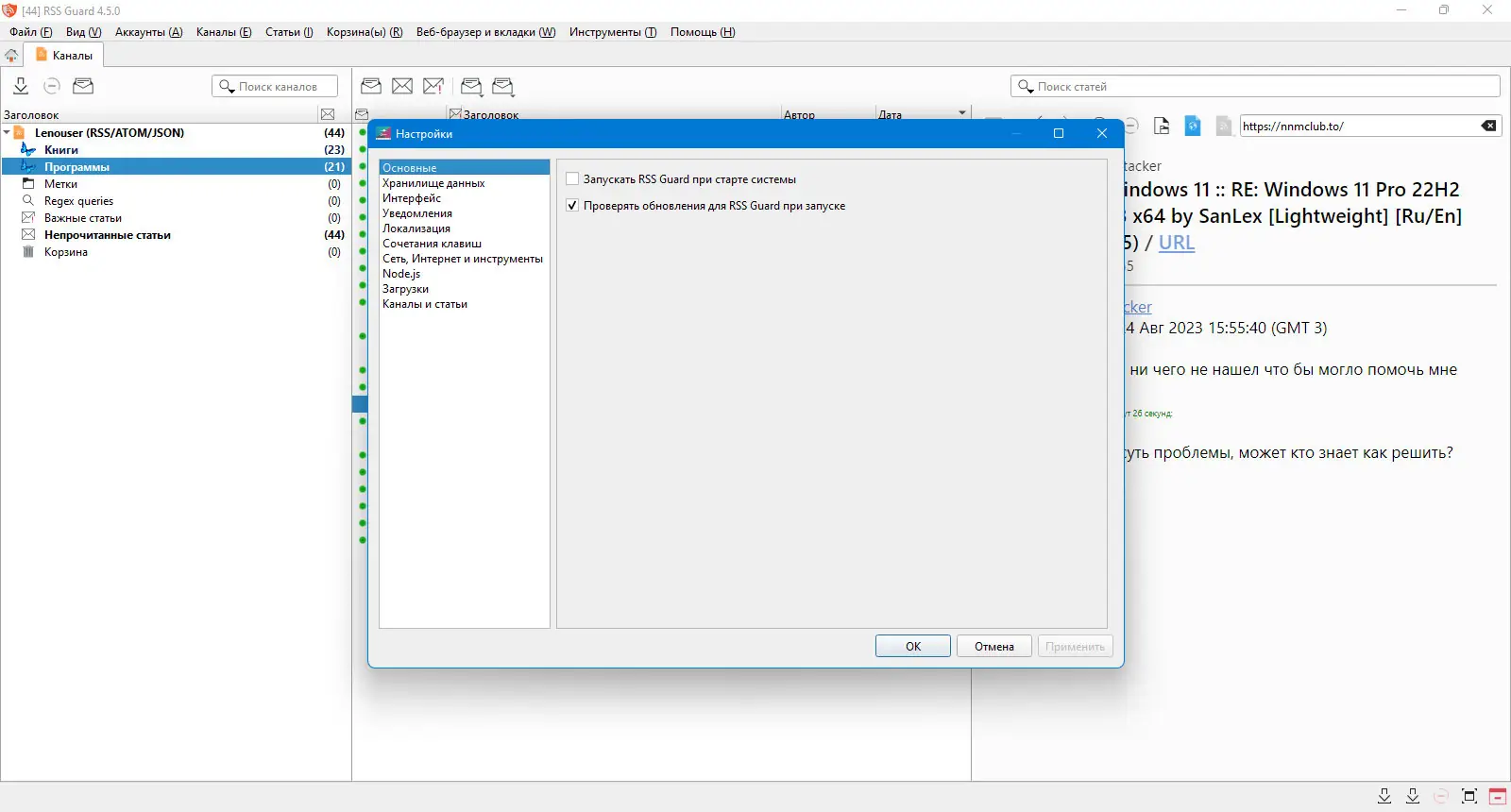The width and height of the screenshot is (1511, 812).
Task: Click the faded stop circle in status bar
Action: coord(1441,796)
